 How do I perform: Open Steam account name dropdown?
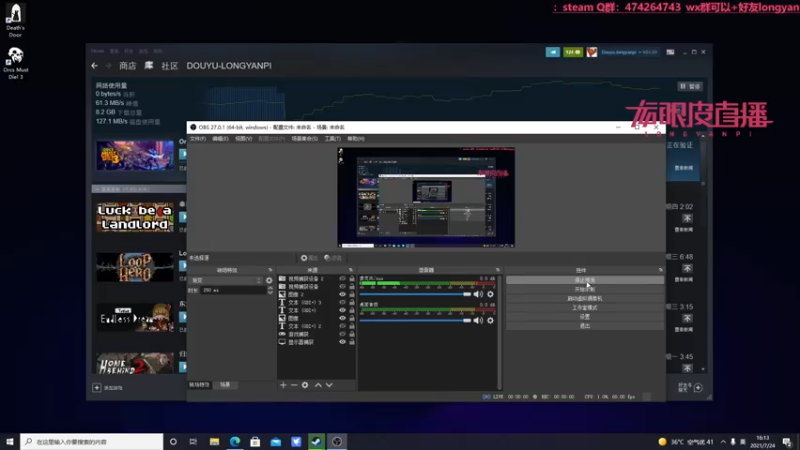[629, 52]
